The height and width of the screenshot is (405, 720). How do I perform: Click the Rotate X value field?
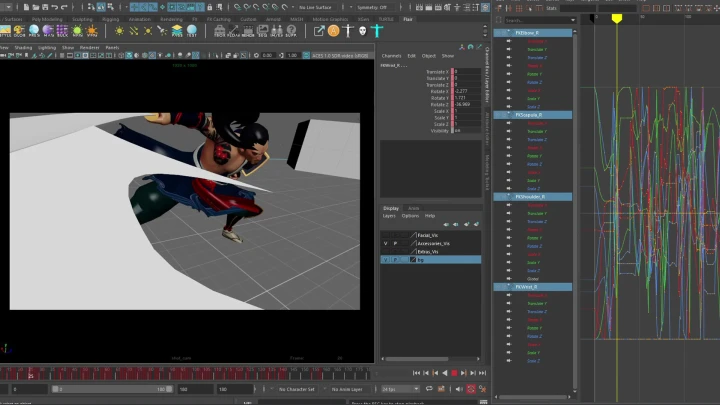pos(467,91)
